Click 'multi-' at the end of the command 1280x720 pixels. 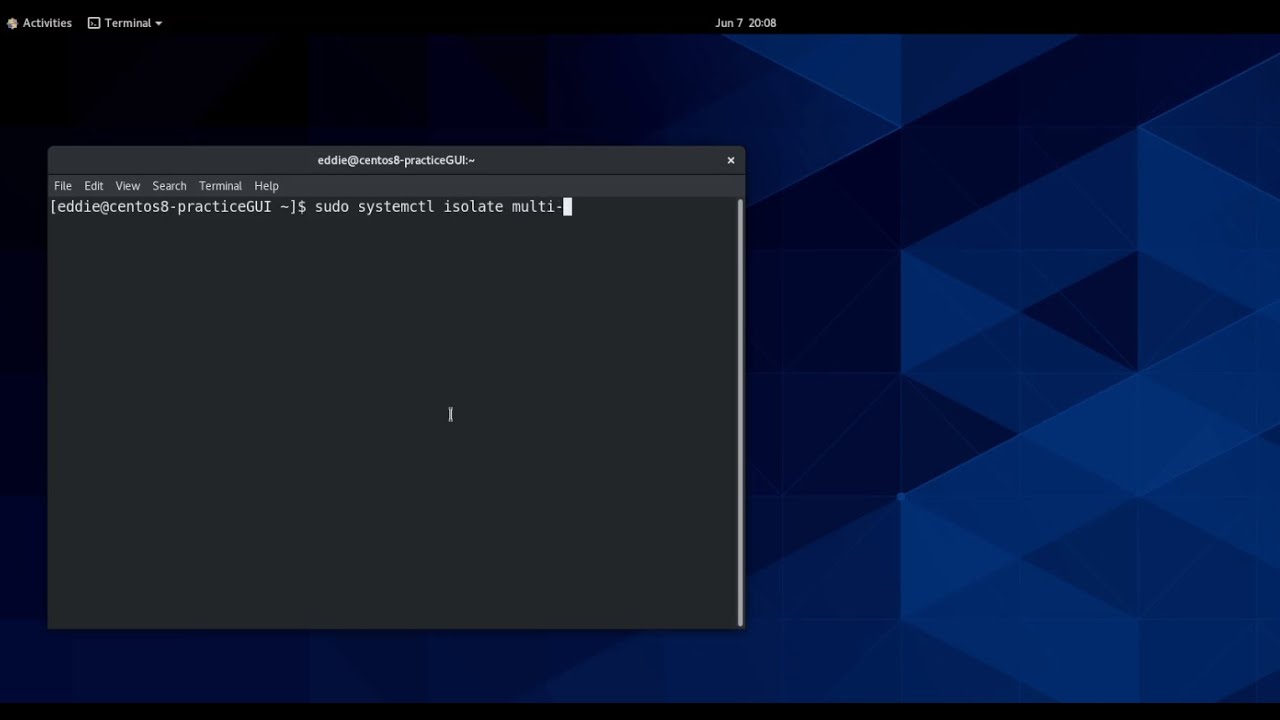pos(537,207)
